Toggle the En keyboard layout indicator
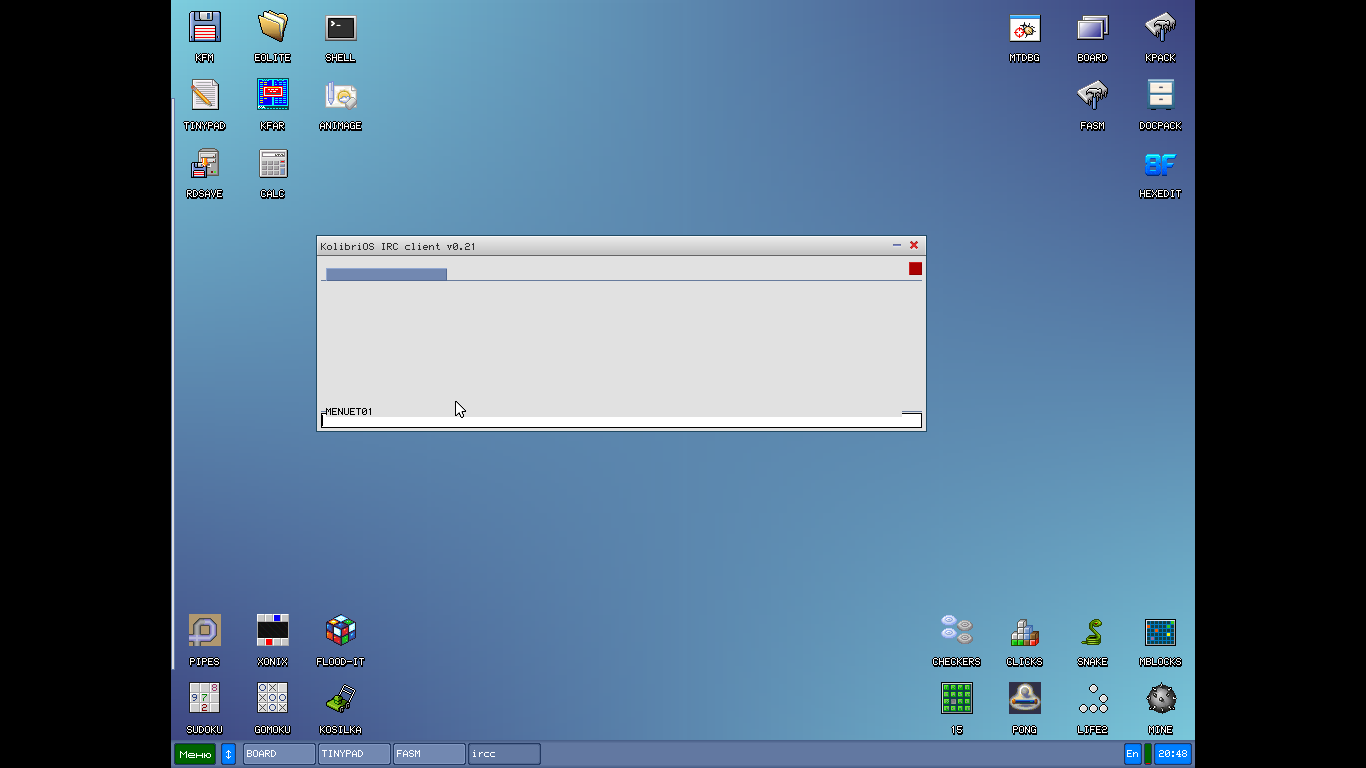The image size is (1366, 768). [1132, 754]
